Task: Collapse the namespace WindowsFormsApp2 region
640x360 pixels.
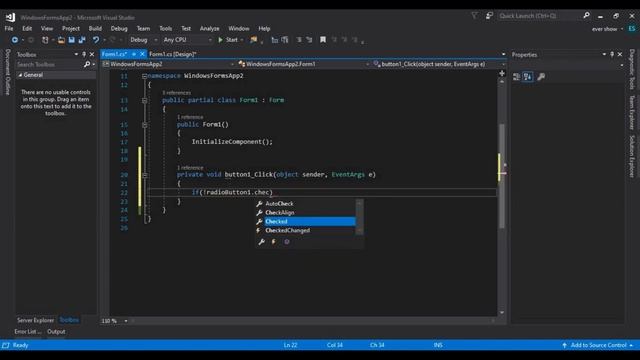Action: point(144,76)
